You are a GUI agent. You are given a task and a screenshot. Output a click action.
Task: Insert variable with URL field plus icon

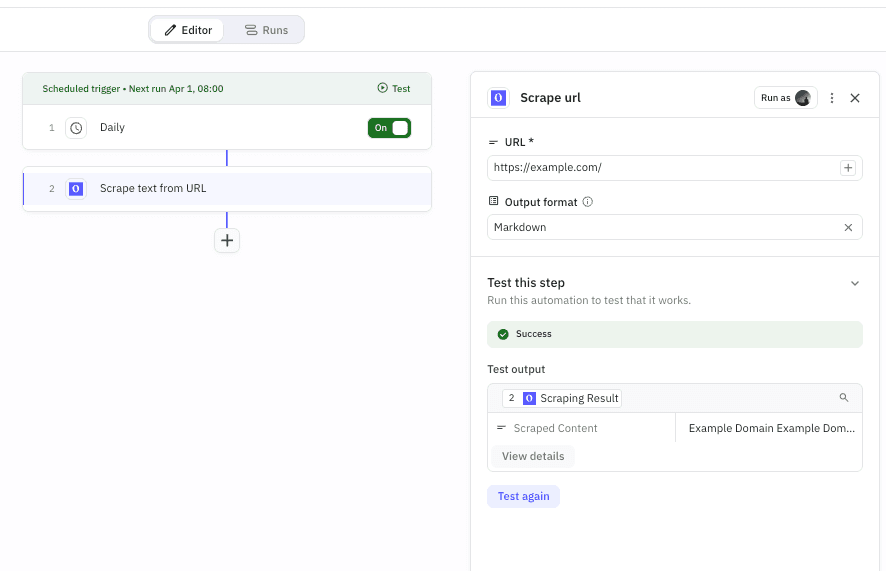(848, 168)
